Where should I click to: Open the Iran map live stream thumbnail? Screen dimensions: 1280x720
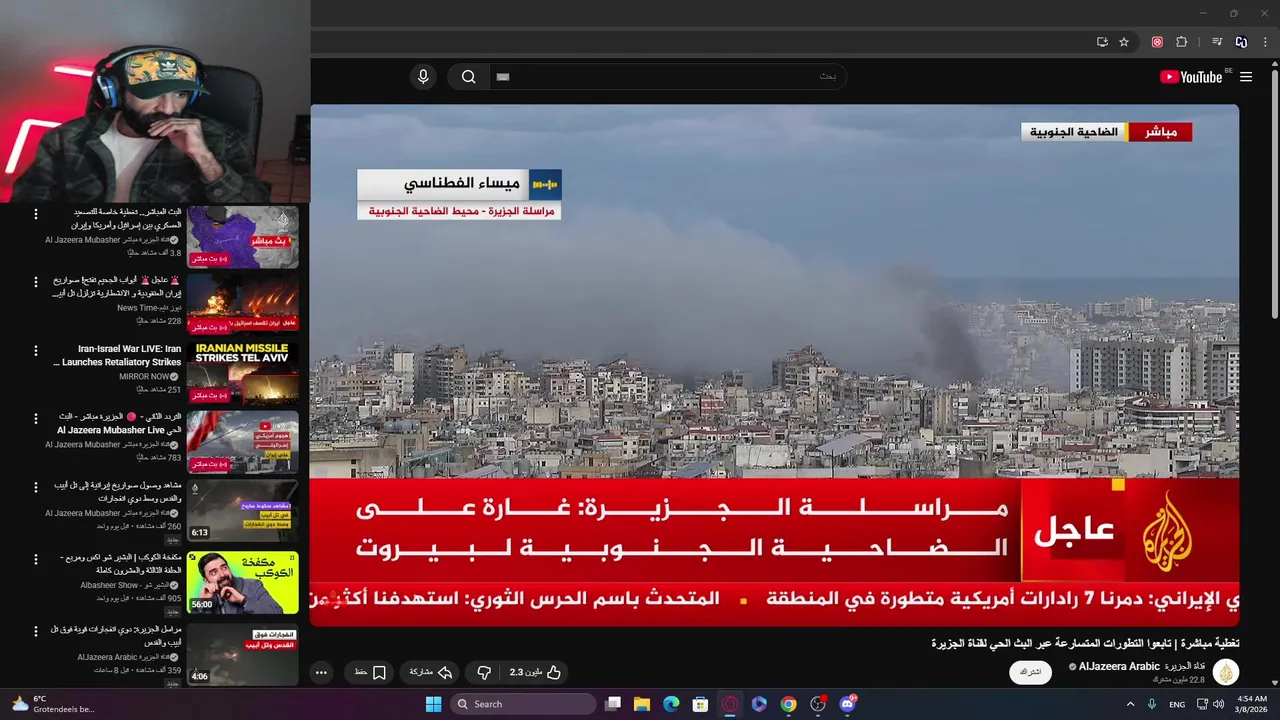(243, 237)
